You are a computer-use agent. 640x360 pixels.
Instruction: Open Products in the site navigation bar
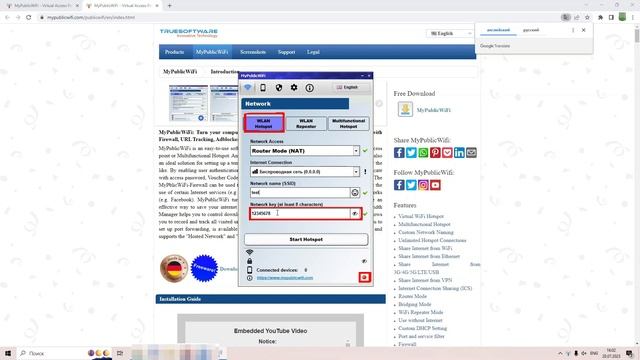pyautogui.click(x=174, y=52)
